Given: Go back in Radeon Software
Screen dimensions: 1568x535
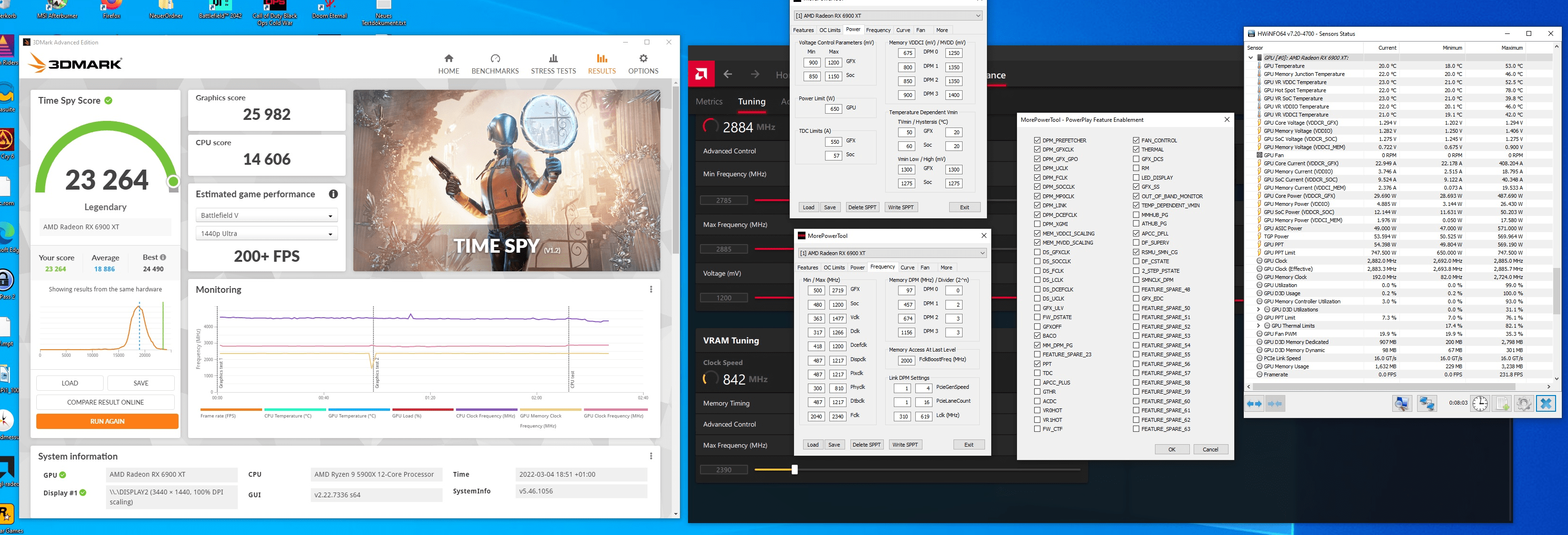Looking at the screenshot, I should click(727, 74).
